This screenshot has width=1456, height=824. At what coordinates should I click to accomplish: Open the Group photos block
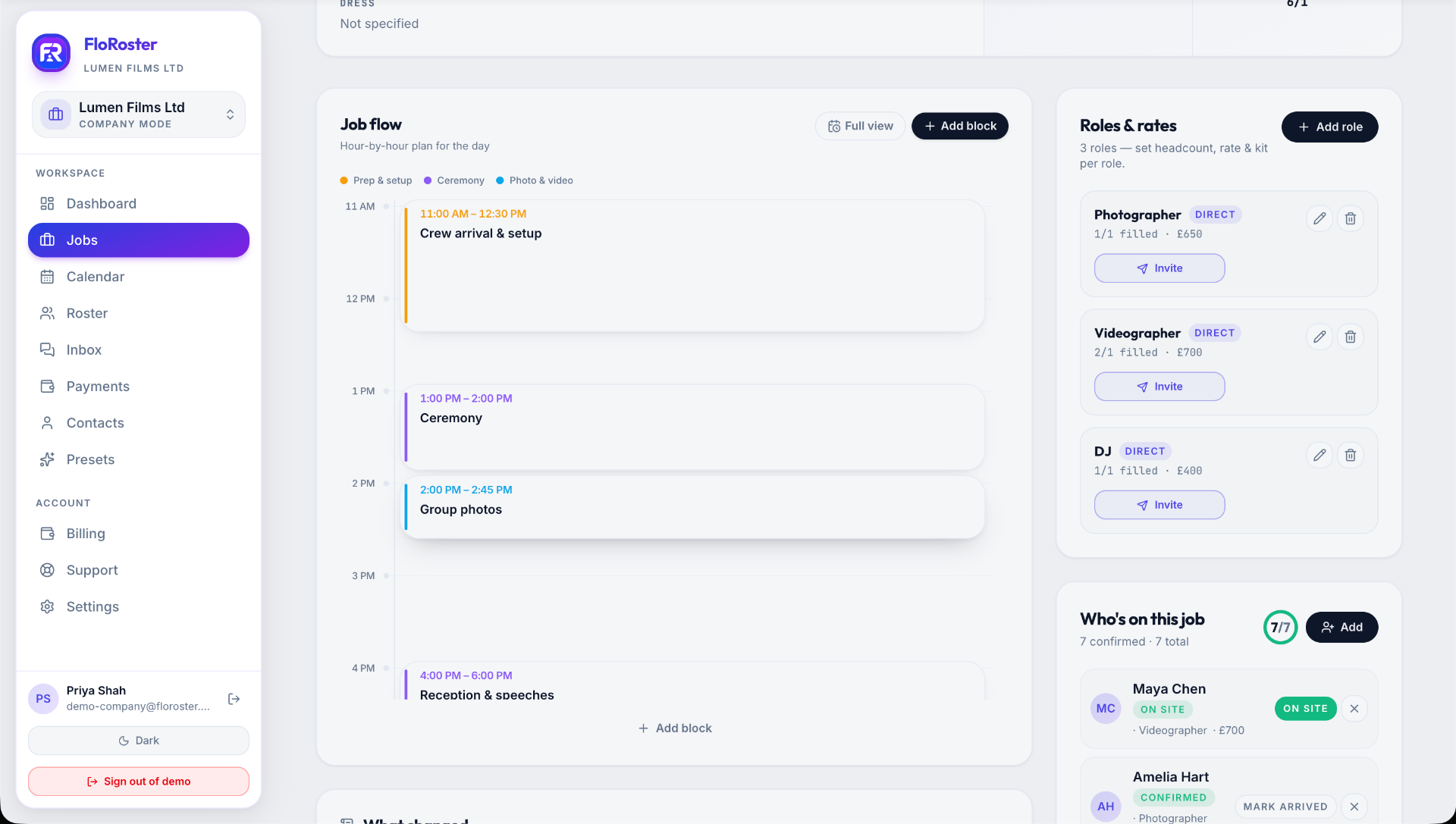coord(693,507)
